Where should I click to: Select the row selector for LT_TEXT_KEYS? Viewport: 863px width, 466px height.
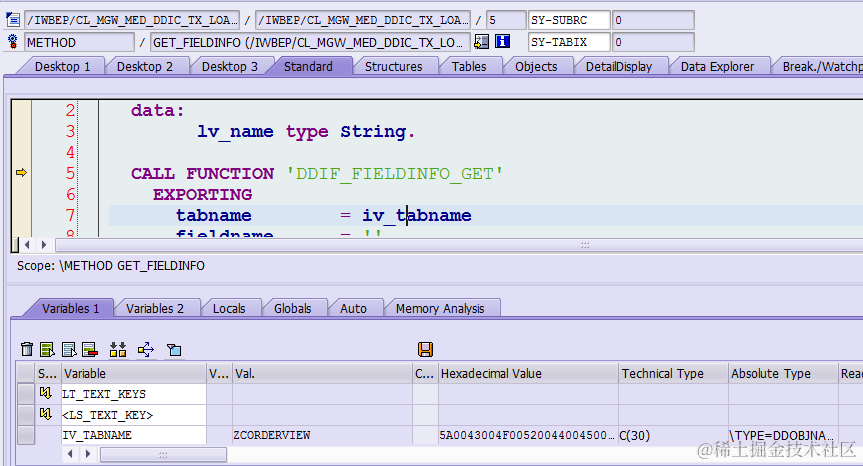coord(25,394)
